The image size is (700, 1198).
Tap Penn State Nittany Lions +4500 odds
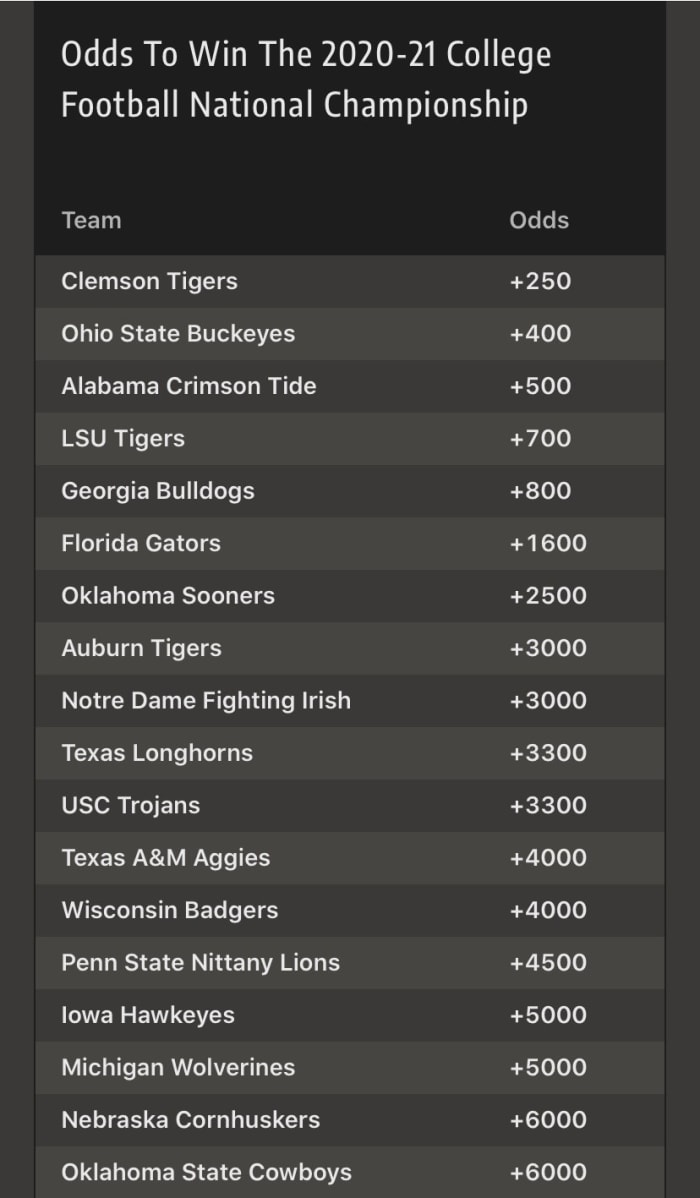[x=548, y=963]
